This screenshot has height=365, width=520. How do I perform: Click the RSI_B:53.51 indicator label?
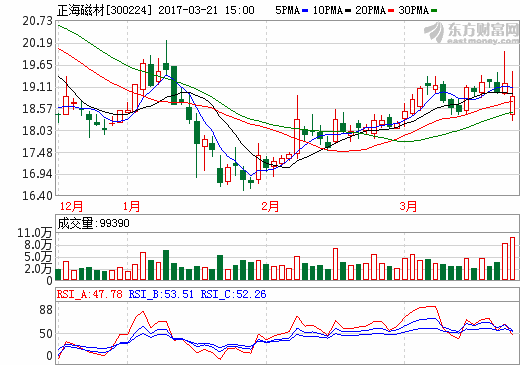[x=161, y=294]
